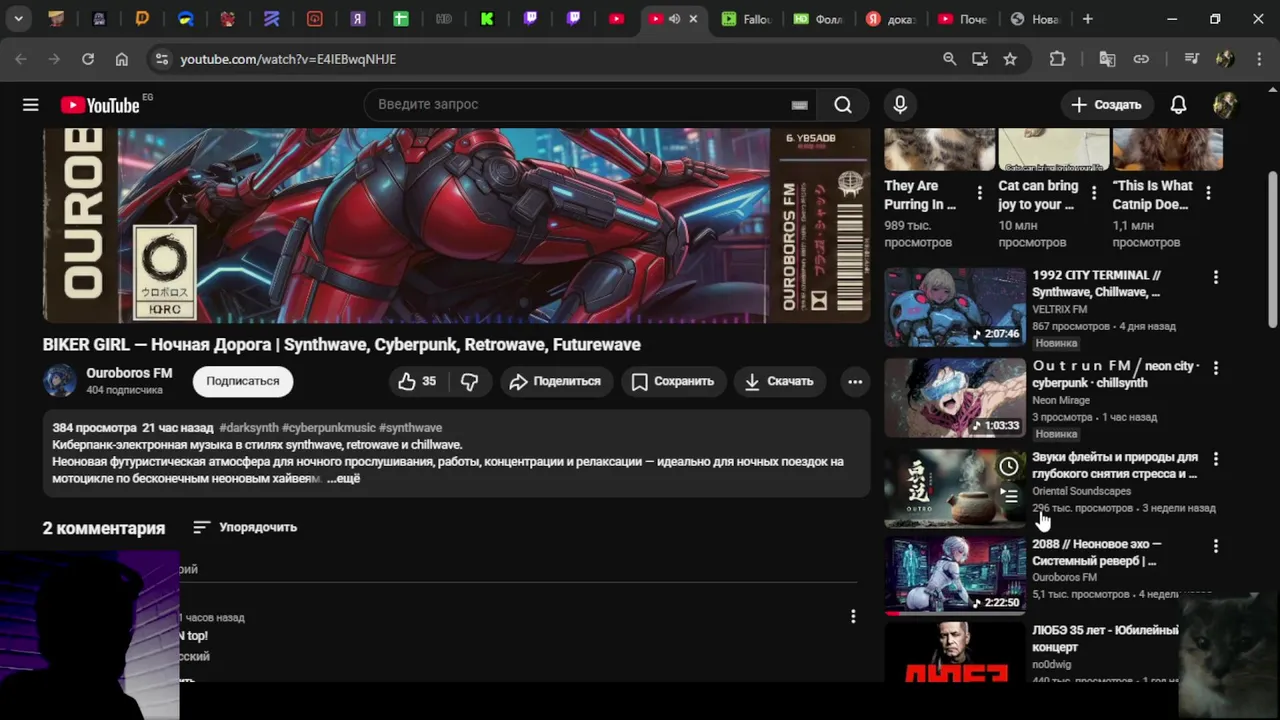Open options for 1992 CITY TERMINAL video
This screenshot has width=1280, height=720.
[1216, 277]
